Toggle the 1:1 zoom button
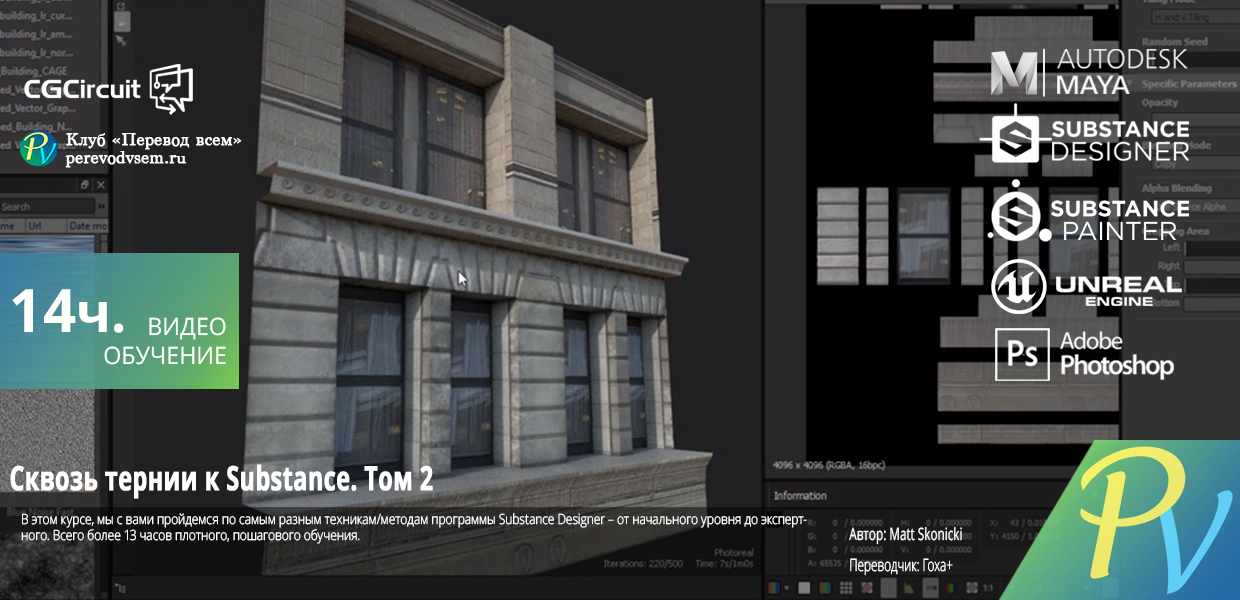This screenshot has height=600, width=1240. (988, 588)
